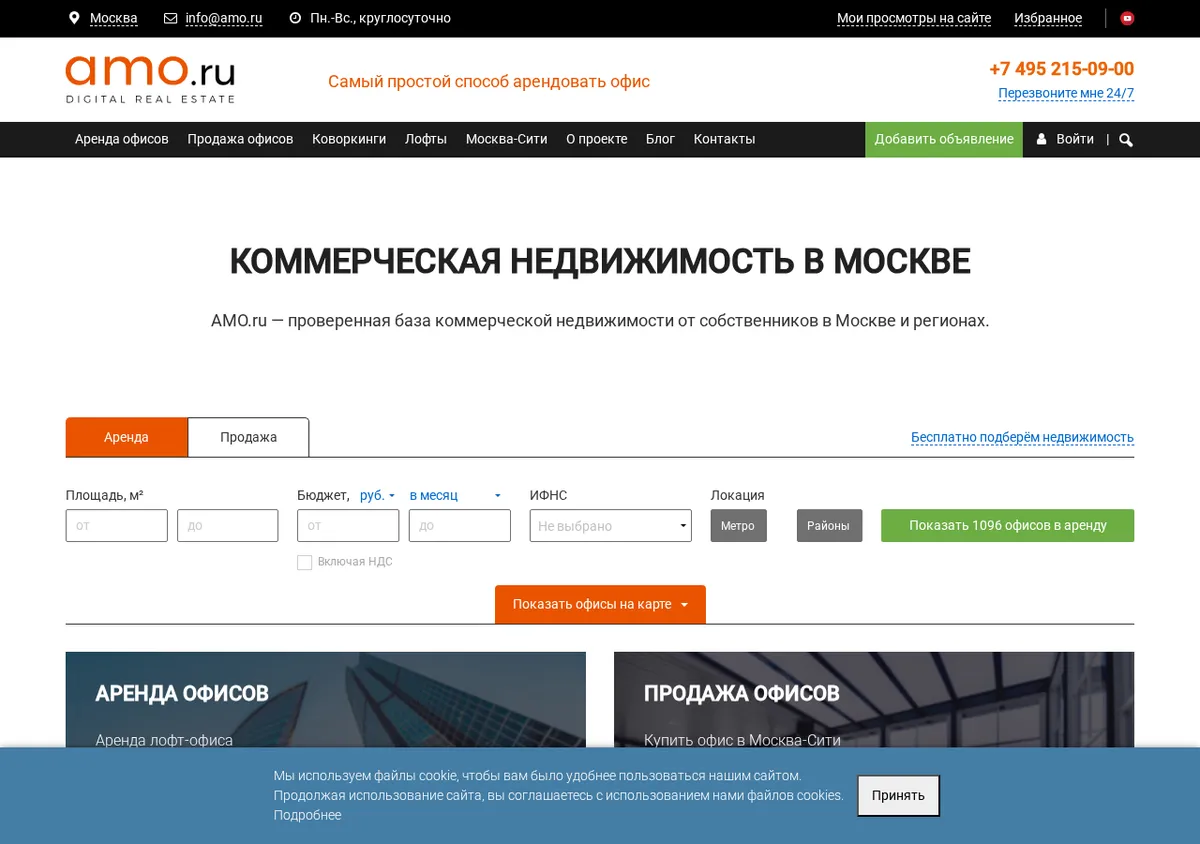1200x844 pixels.
Task: Click the envelope icon beside info@amo.ru
Action: tap(170, 18)
